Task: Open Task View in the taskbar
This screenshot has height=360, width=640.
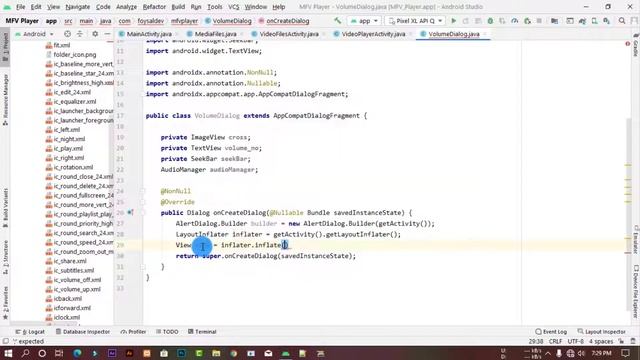Action: [x=59, y=353]
